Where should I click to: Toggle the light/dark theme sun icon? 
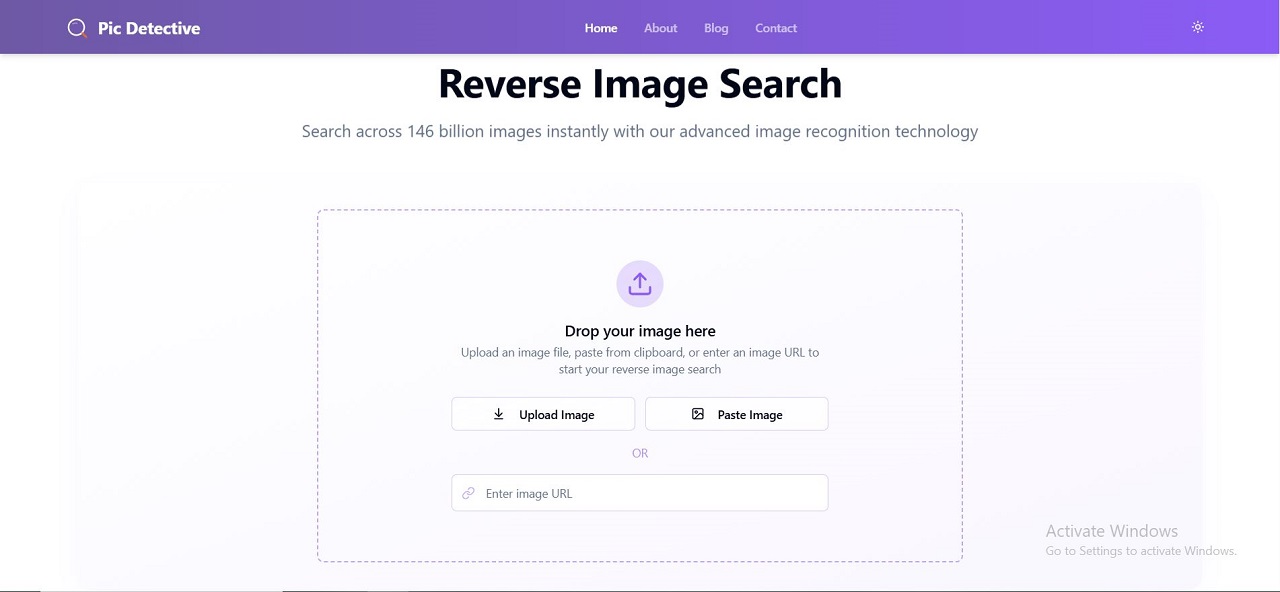pos(1198,27)
